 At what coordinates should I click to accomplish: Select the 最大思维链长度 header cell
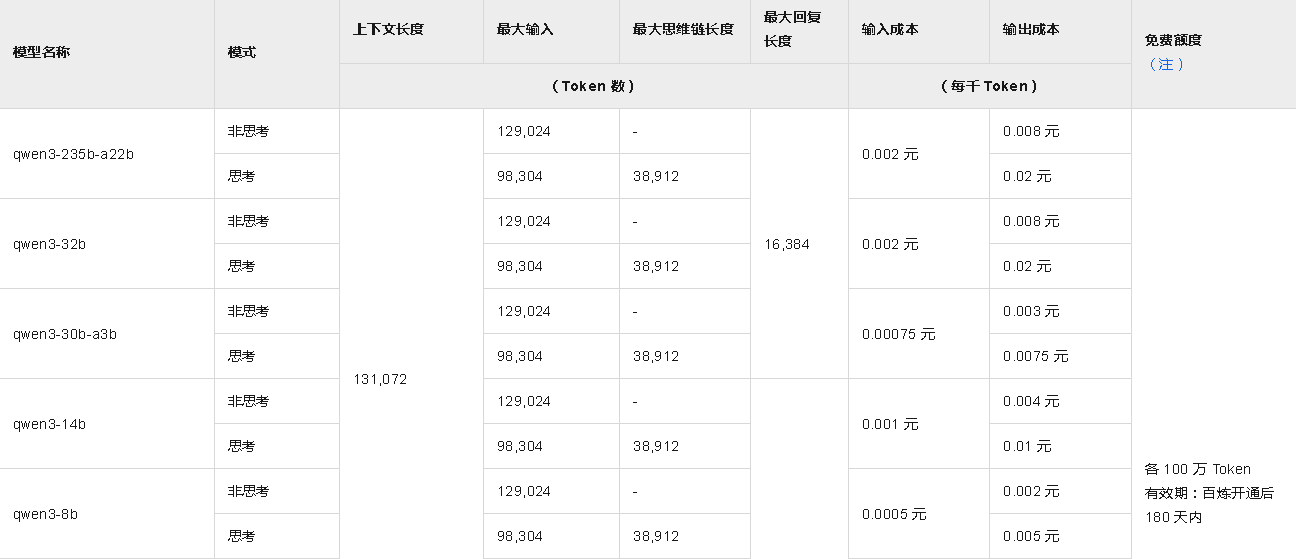[683, 30]
